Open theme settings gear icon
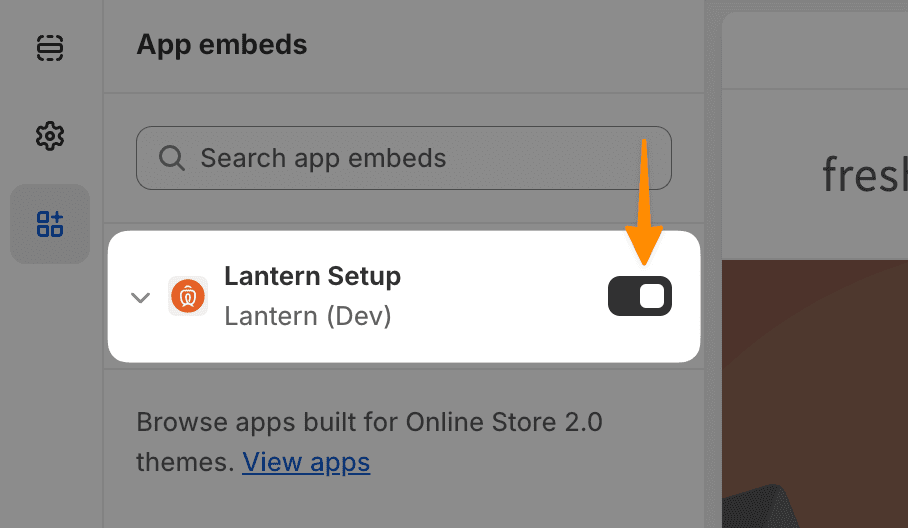Viewport: 908px width, 528px height. click(49, 136)
